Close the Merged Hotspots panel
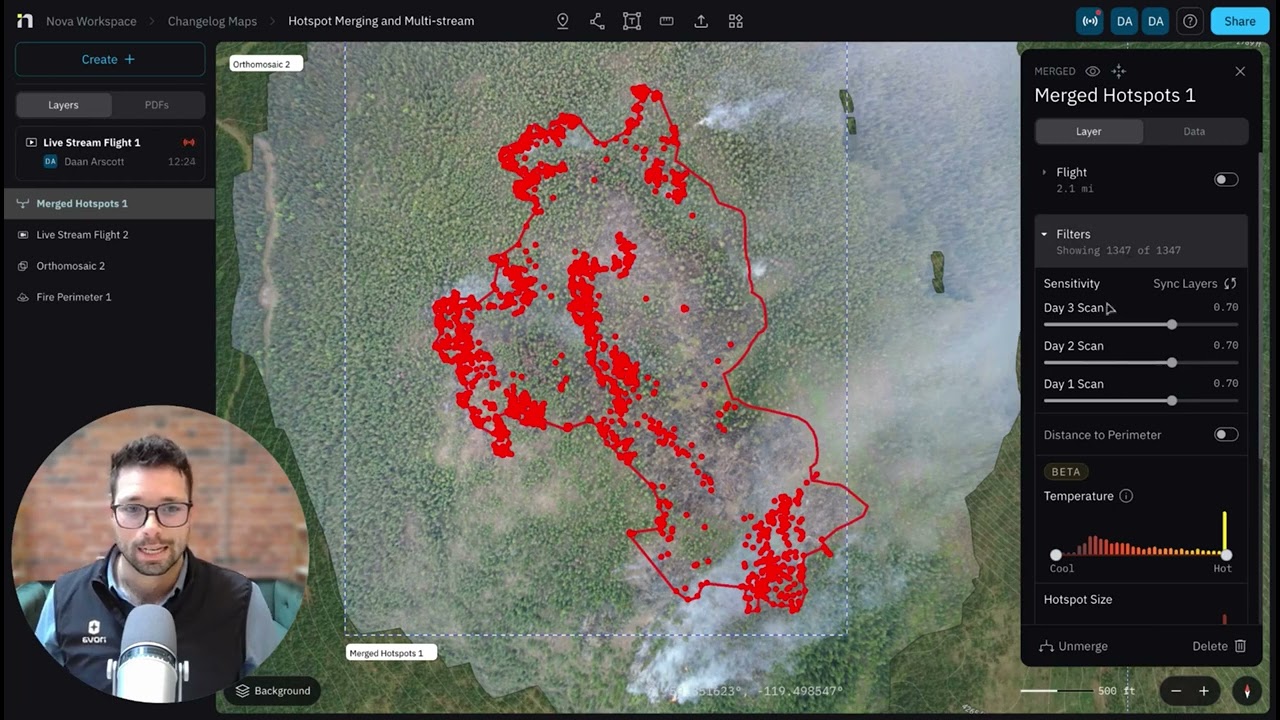1280x720 pixels. (1240, 71)
